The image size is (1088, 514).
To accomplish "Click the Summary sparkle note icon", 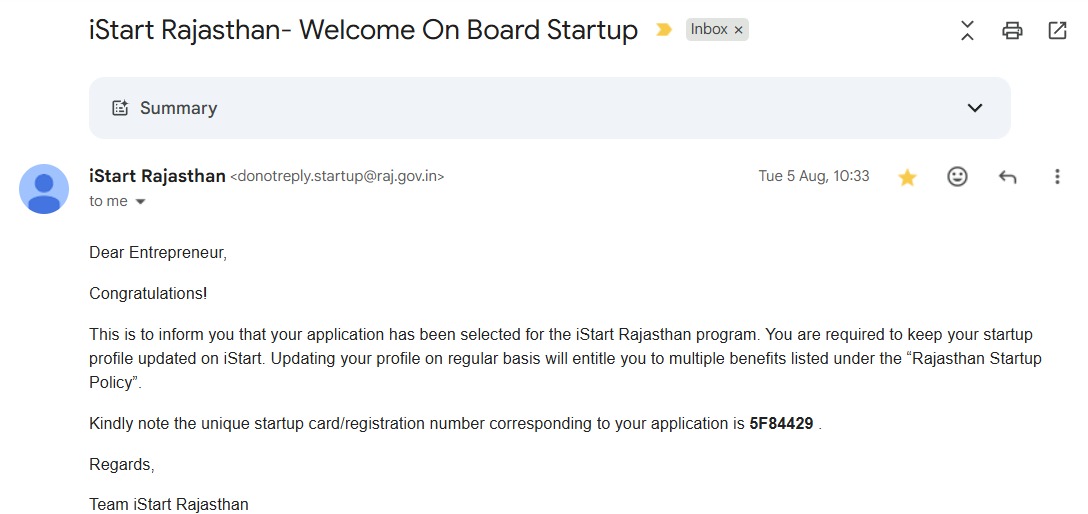I will (120, 108).
